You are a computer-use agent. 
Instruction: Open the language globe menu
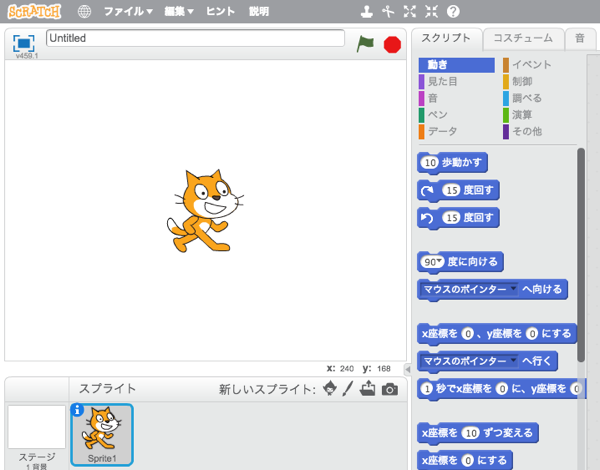point(84,11)
